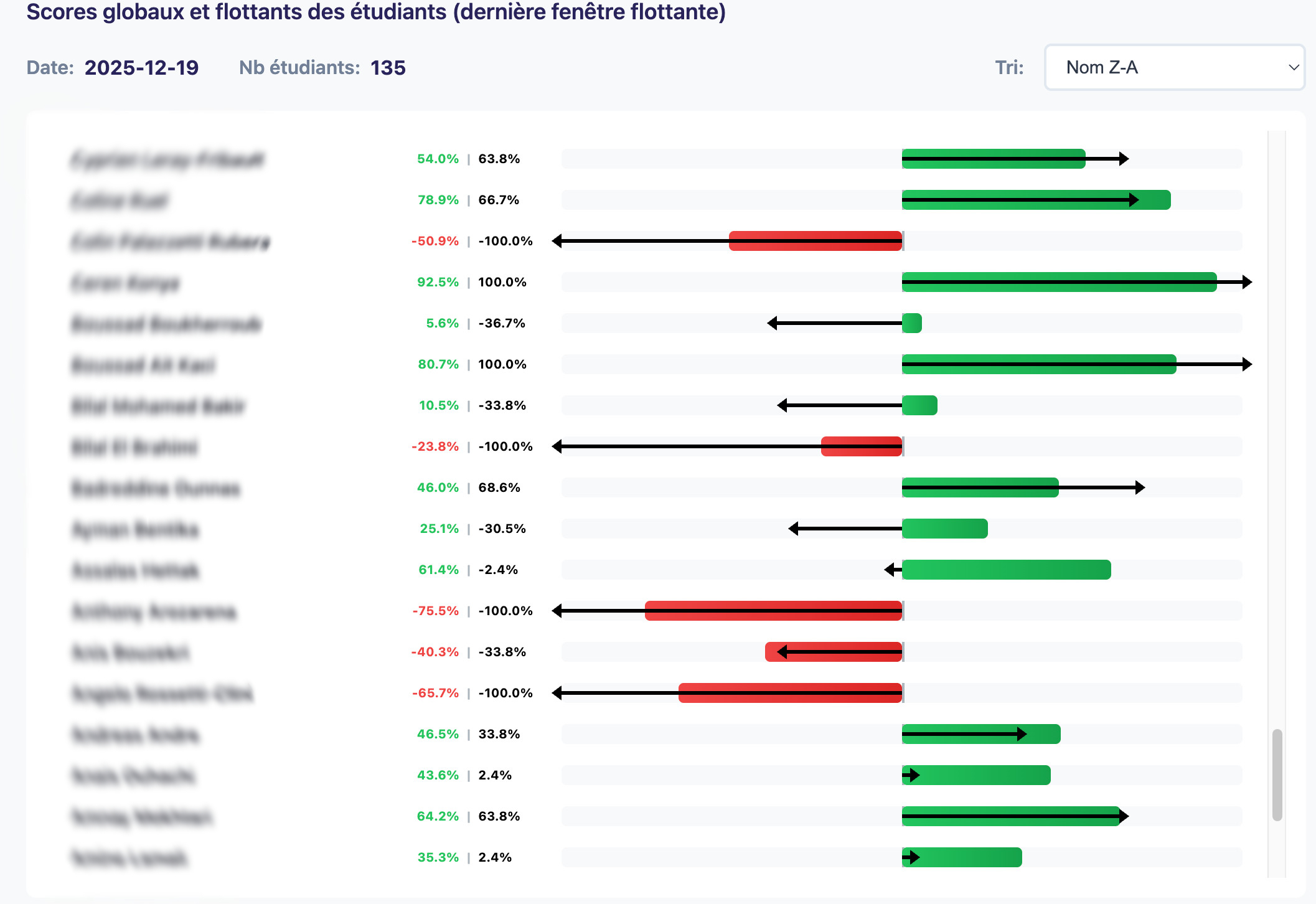Click arrowhead on the 46.5% row

pyautogui.click(x=1022, y=734)
